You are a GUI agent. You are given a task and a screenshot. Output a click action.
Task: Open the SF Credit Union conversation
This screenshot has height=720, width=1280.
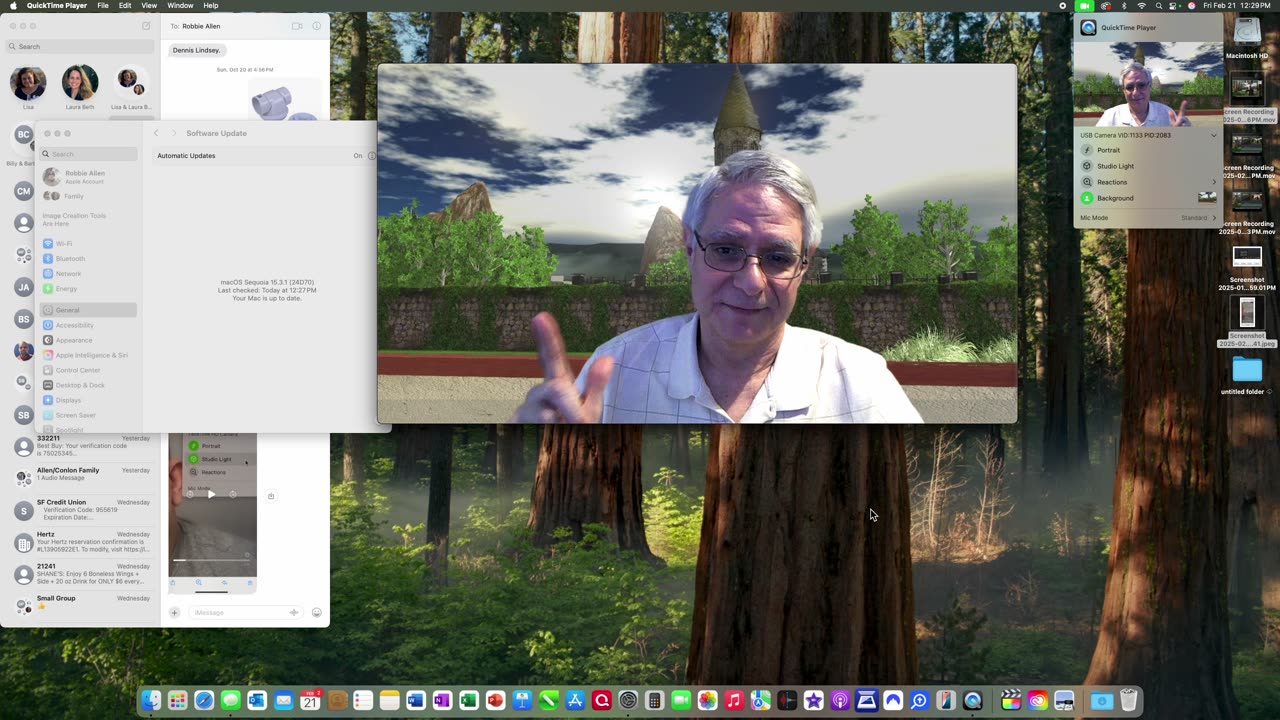click(82, 510)
